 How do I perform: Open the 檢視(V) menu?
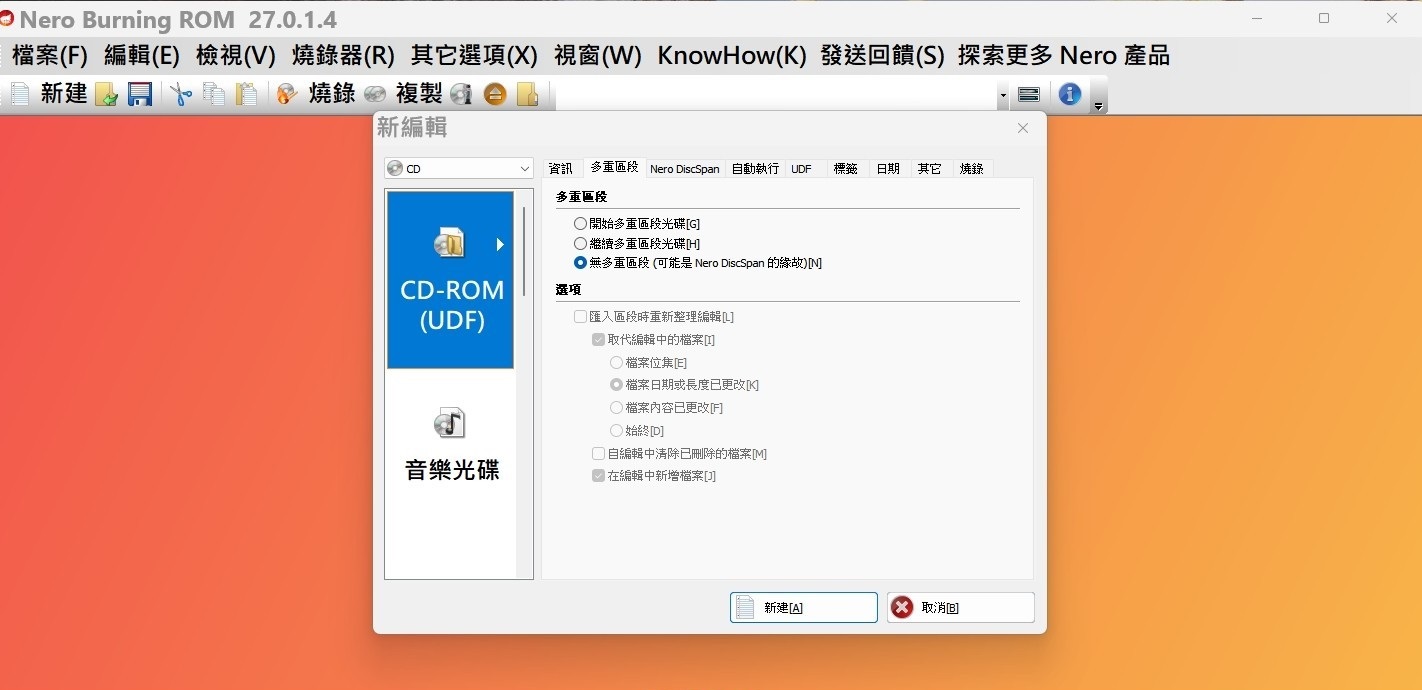pos(236,56)
